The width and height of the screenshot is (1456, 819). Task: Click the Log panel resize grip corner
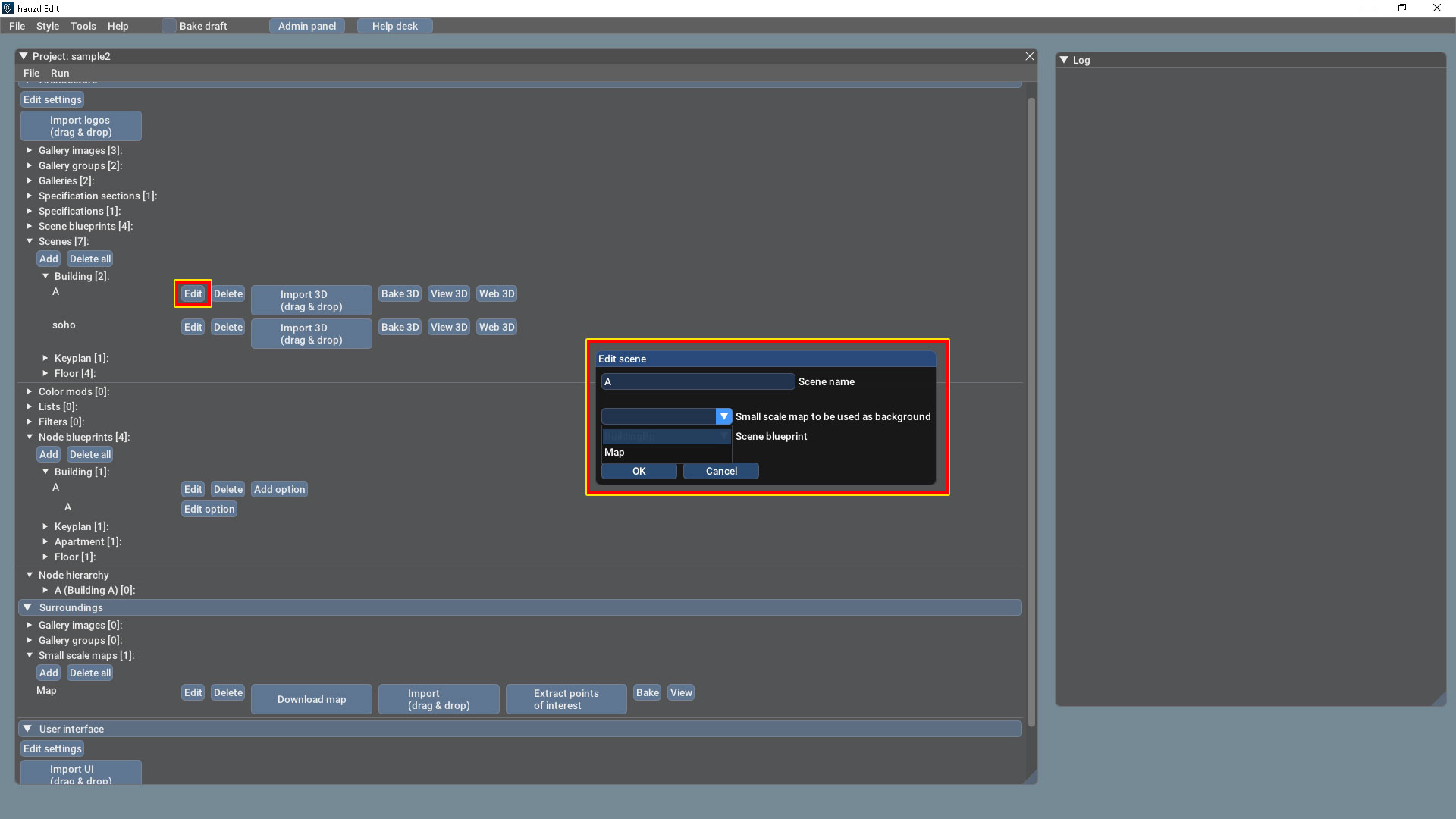click(1439, 699)
